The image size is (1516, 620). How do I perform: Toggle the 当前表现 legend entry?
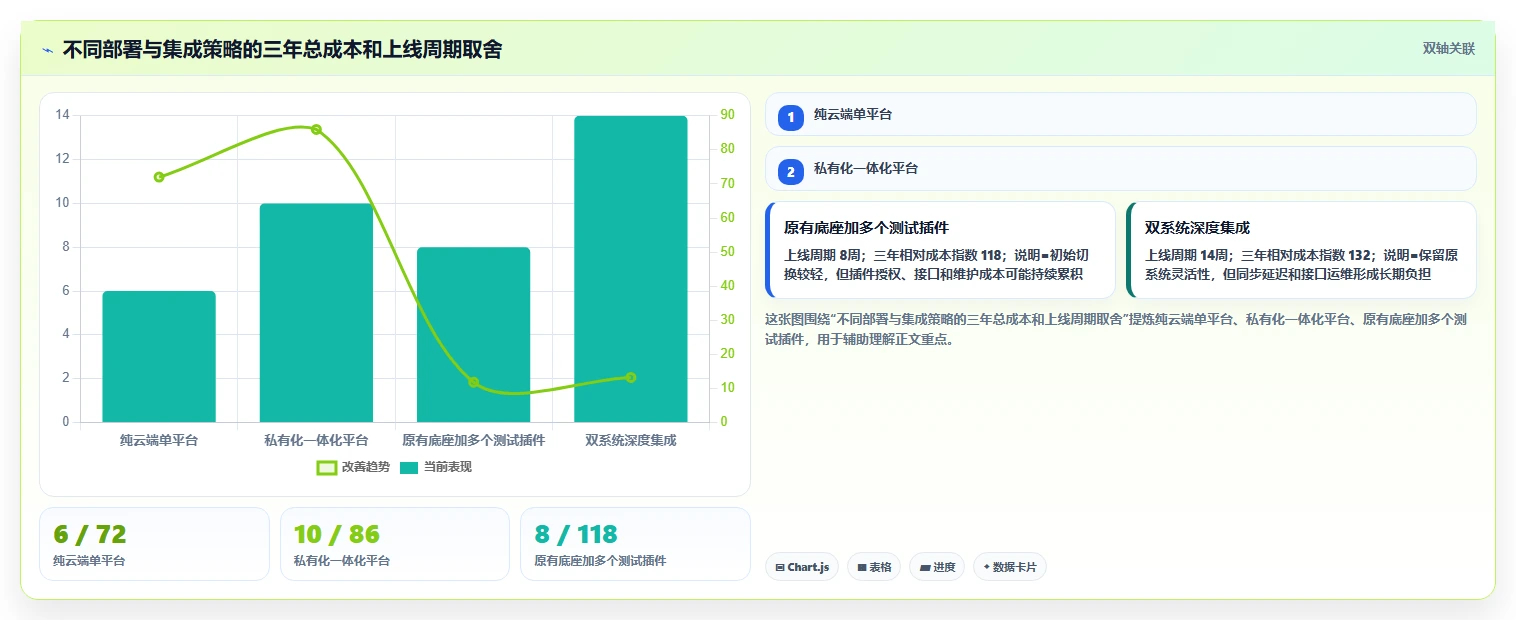pos(436,467)
